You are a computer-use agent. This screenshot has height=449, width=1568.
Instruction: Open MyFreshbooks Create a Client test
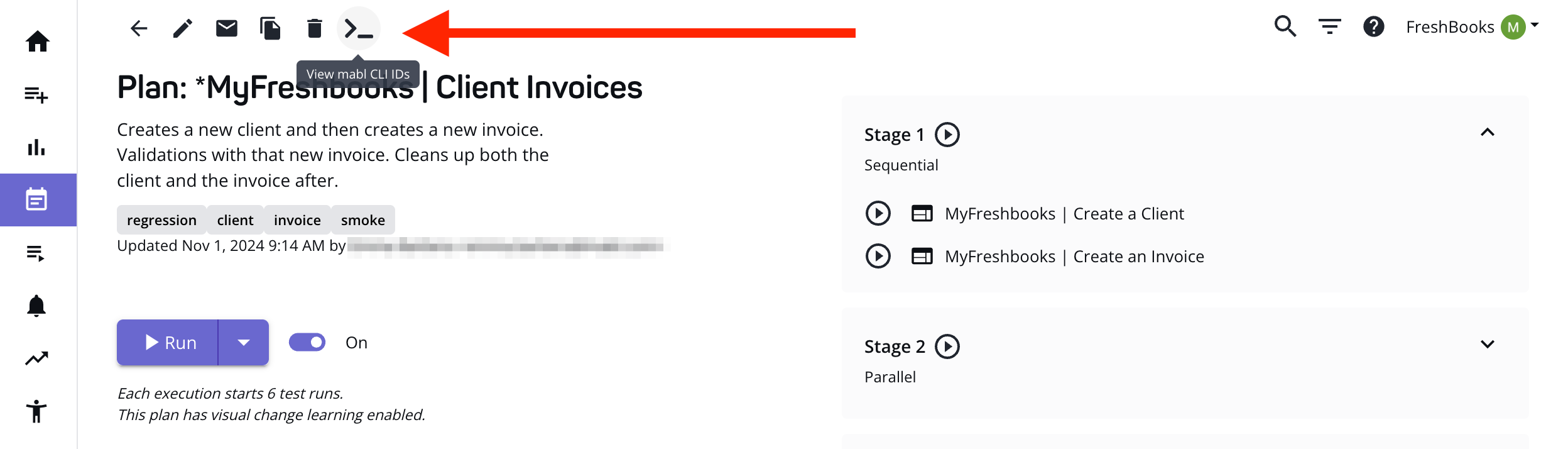(1064, 214)
